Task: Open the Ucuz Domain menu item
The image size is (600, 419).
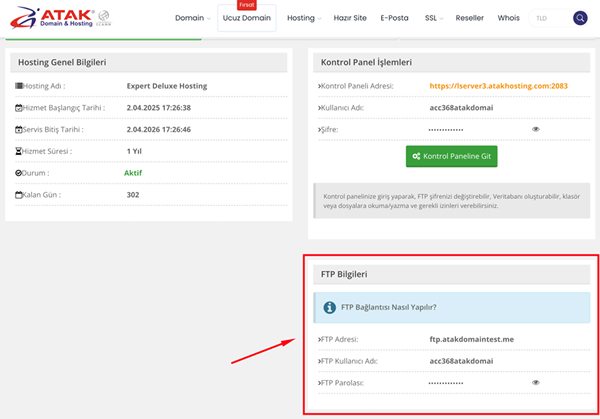Action: click(x=247, y=18)
